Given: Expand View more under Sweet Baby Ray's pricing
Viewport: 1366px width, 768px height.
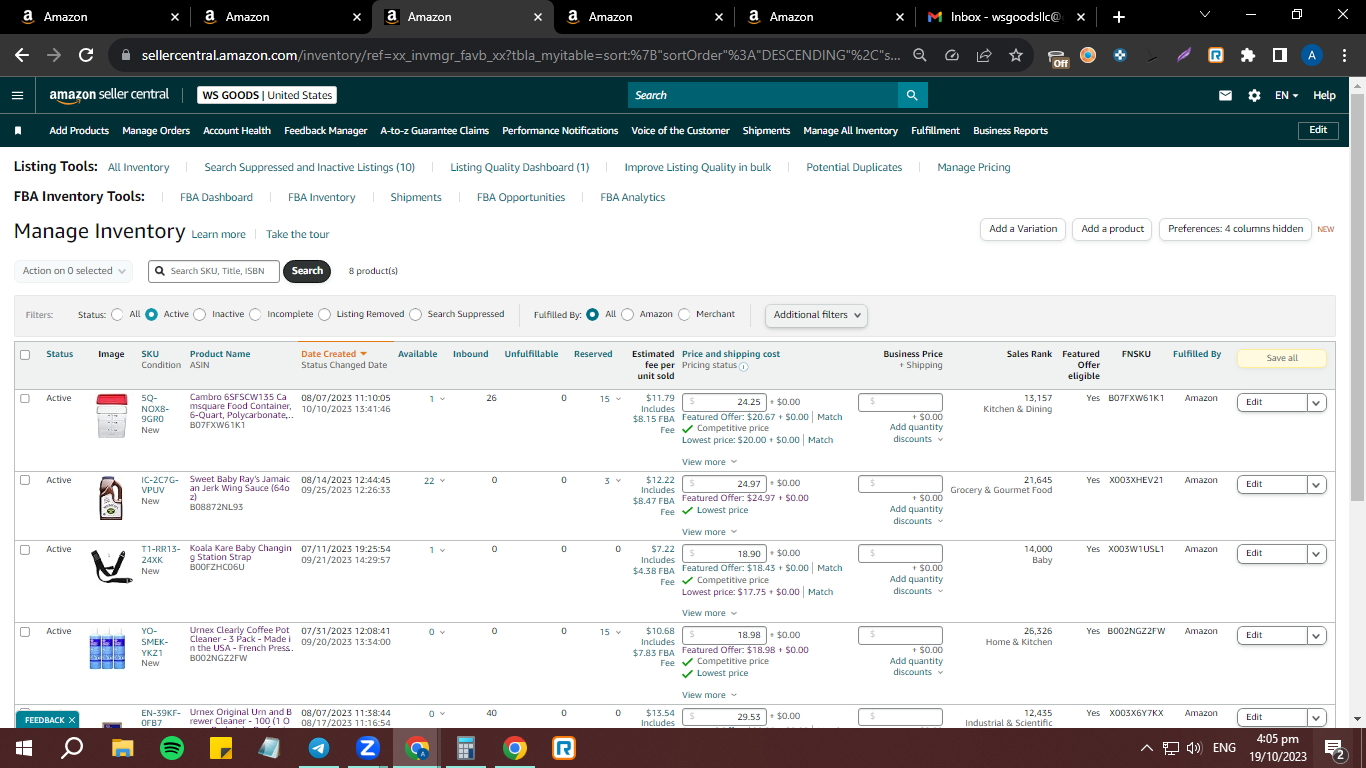Looking at the screenshot, I should [709, 532].
